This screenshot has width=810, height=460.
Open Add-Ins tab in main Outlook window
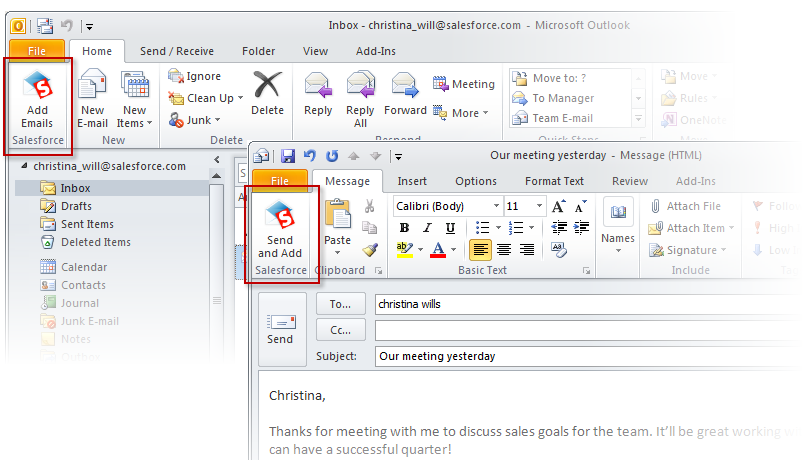(x=376, y=51)
